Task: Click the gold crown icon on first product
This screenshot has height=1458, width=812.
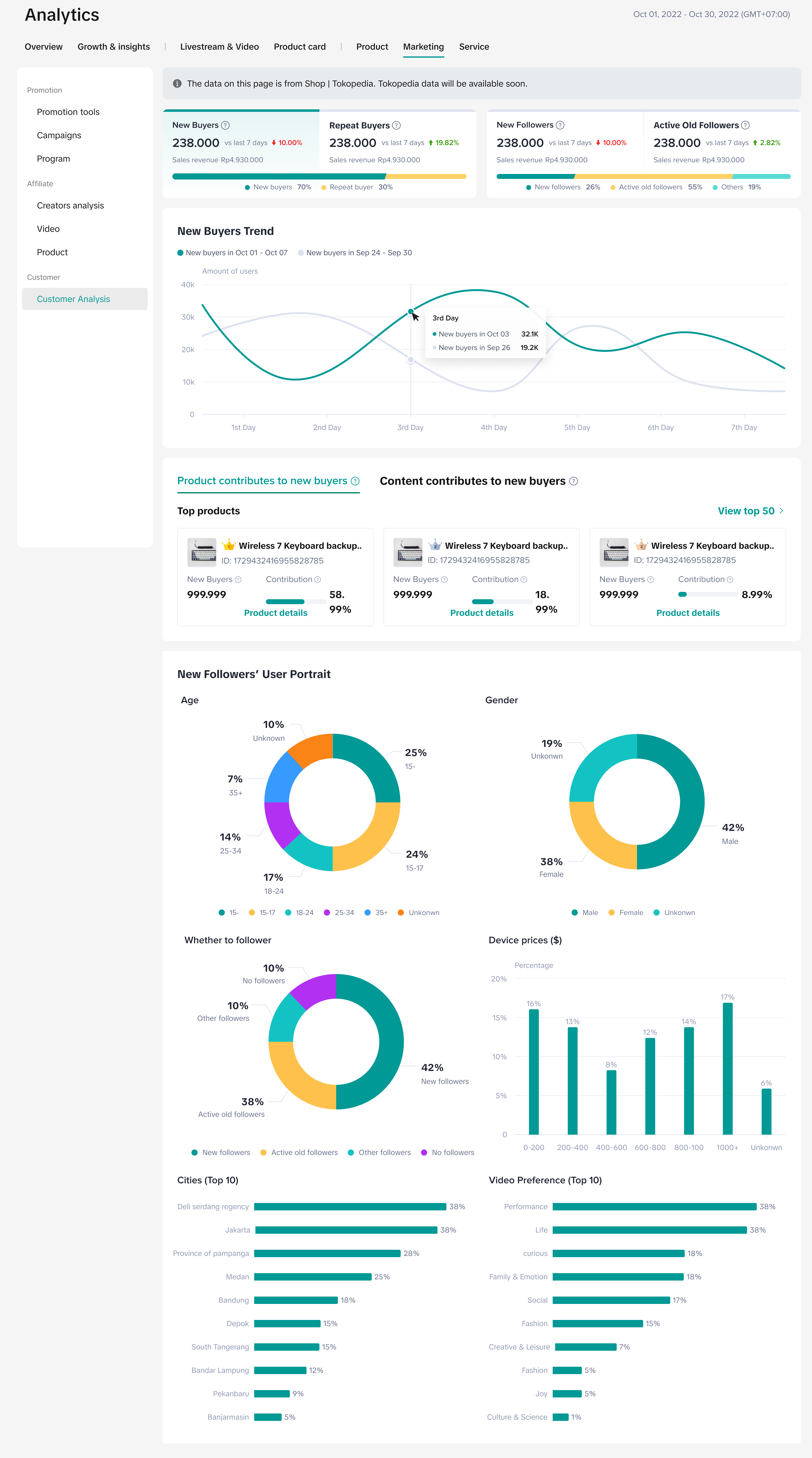Action: tap(229, 545)
